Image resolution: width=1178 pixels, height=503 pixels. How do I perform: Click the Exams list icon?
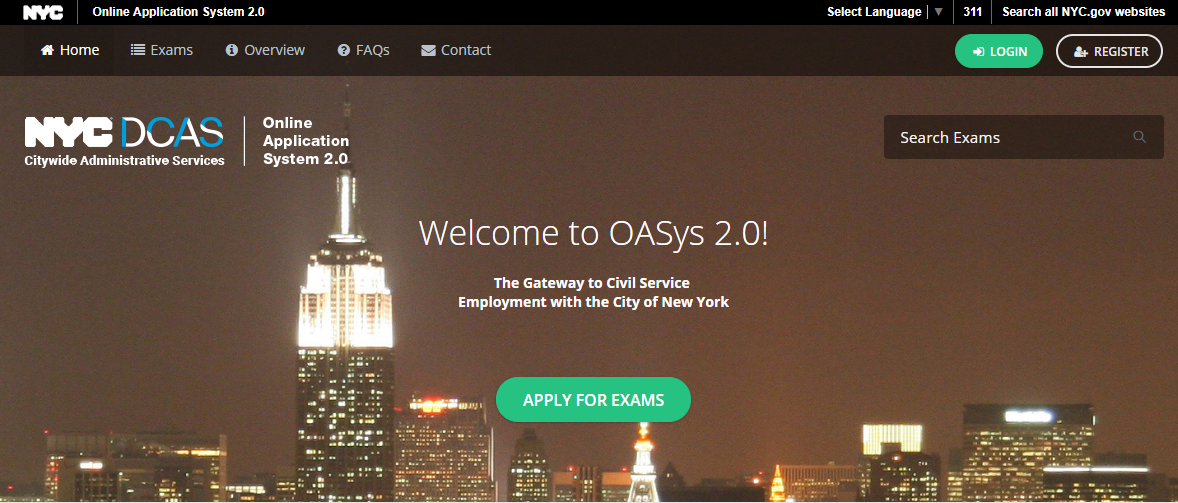point(137,50)
